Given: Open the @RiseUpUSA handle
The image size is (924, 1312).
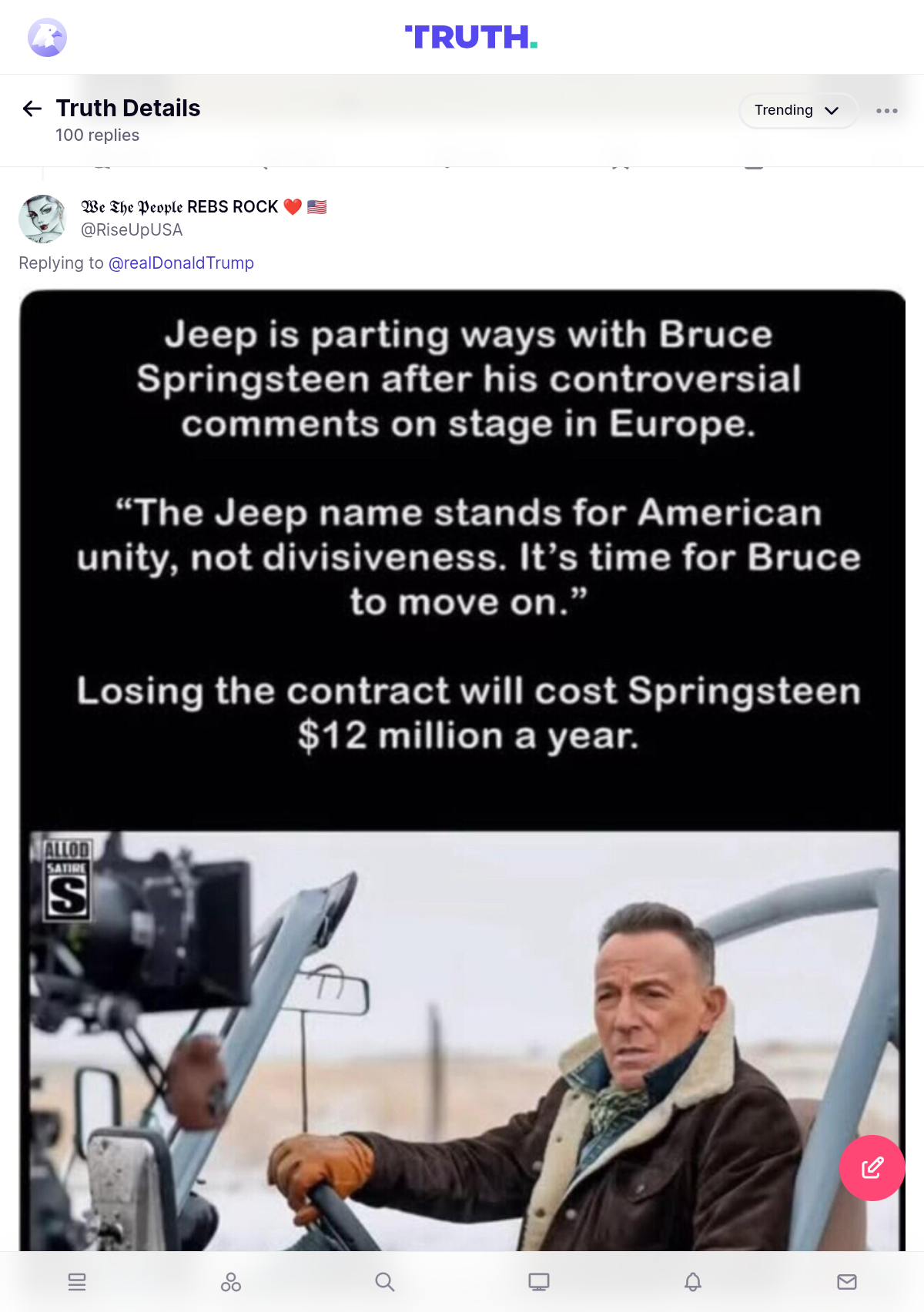Looking at the screenshot, I should tap(132, 230).
